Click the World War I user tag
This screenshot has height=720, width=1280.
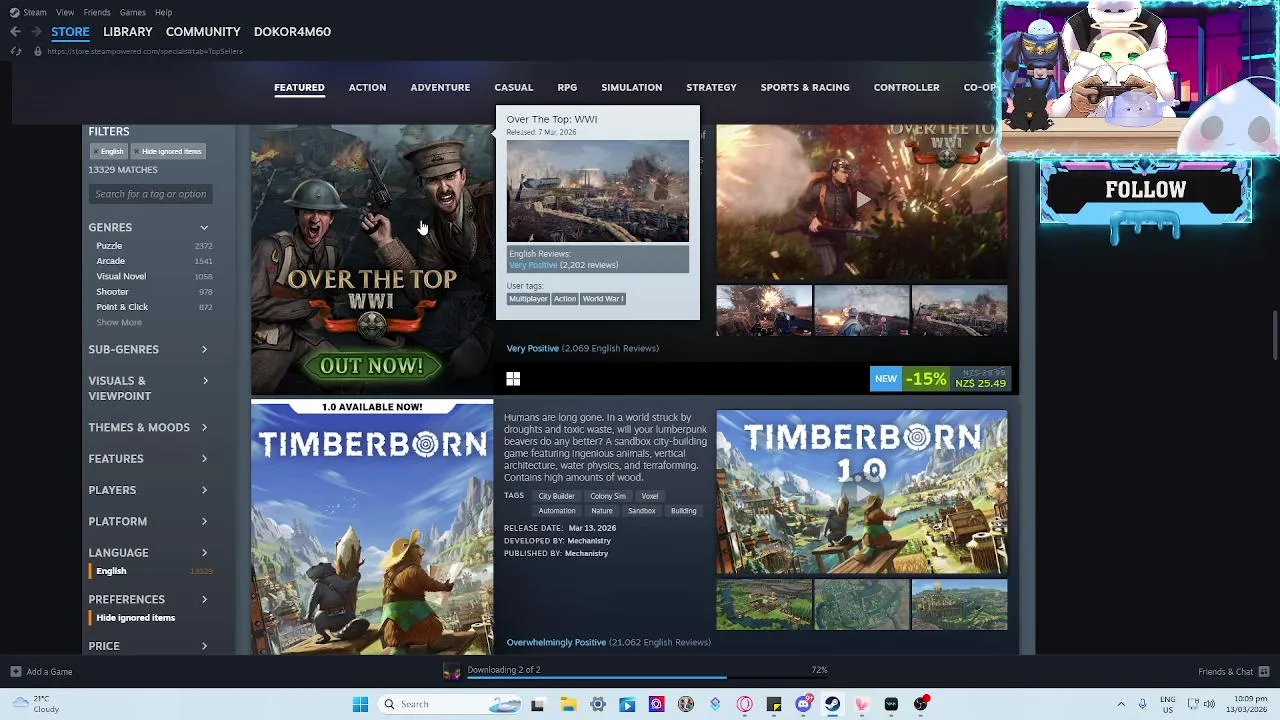(603, 299)
